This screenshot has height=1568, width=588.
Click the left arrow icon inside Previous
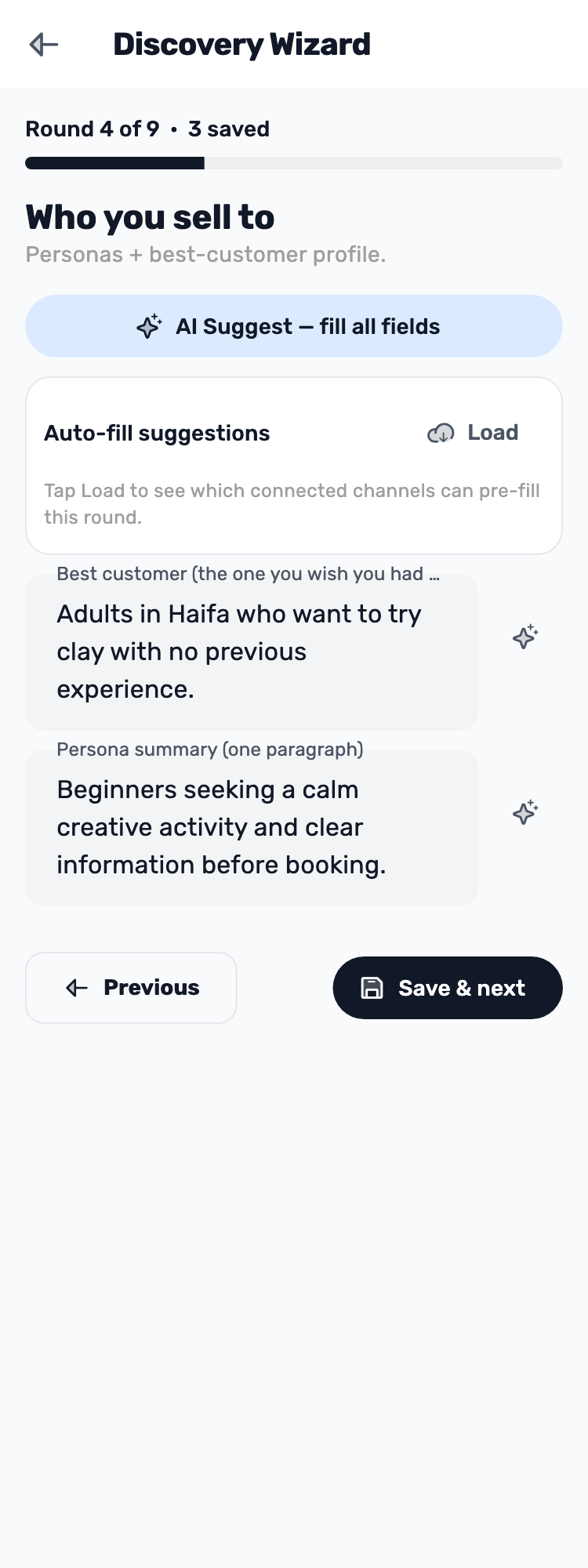[77, 988]
